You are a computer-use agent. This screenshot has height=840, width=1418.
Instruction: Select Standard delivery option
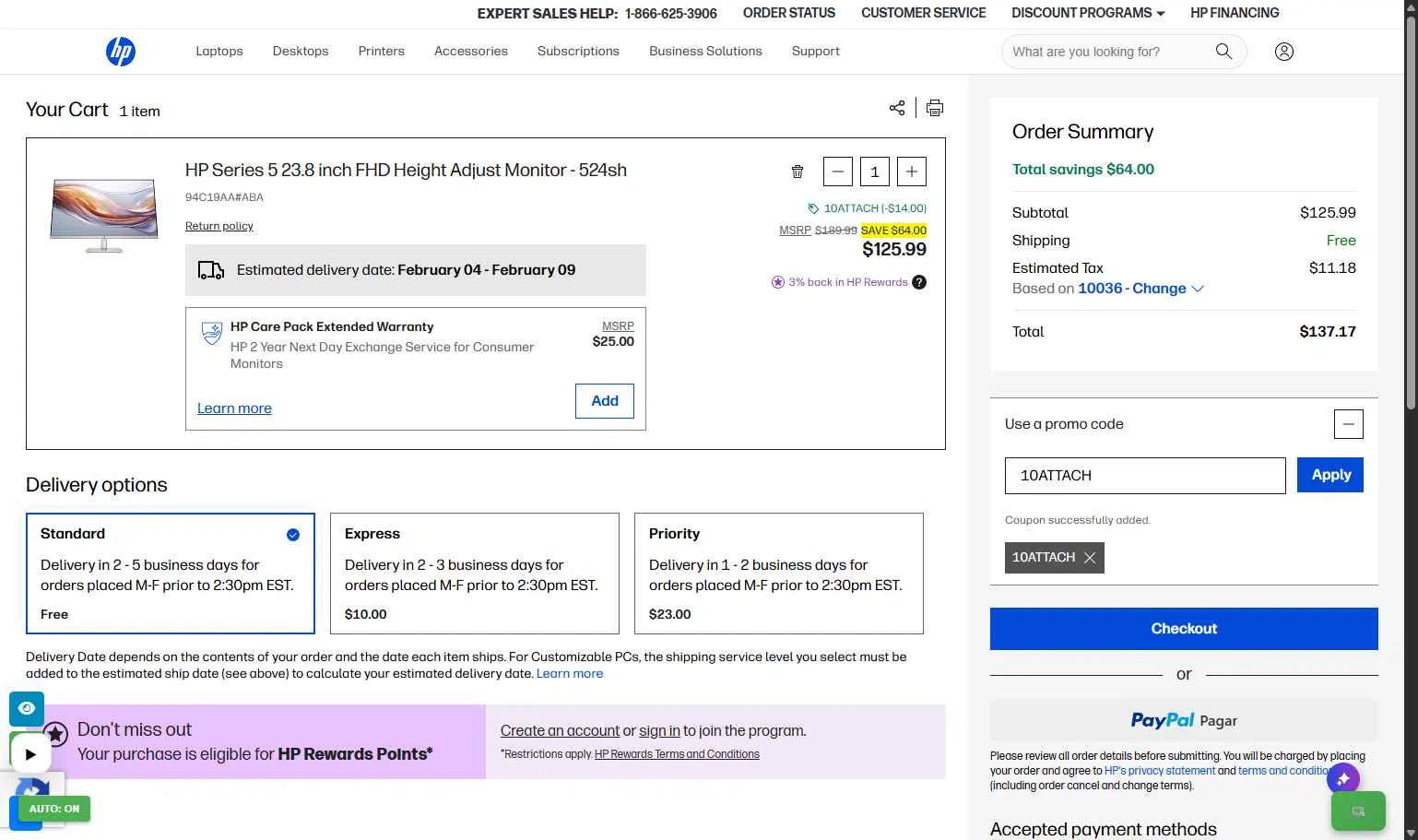171,574
